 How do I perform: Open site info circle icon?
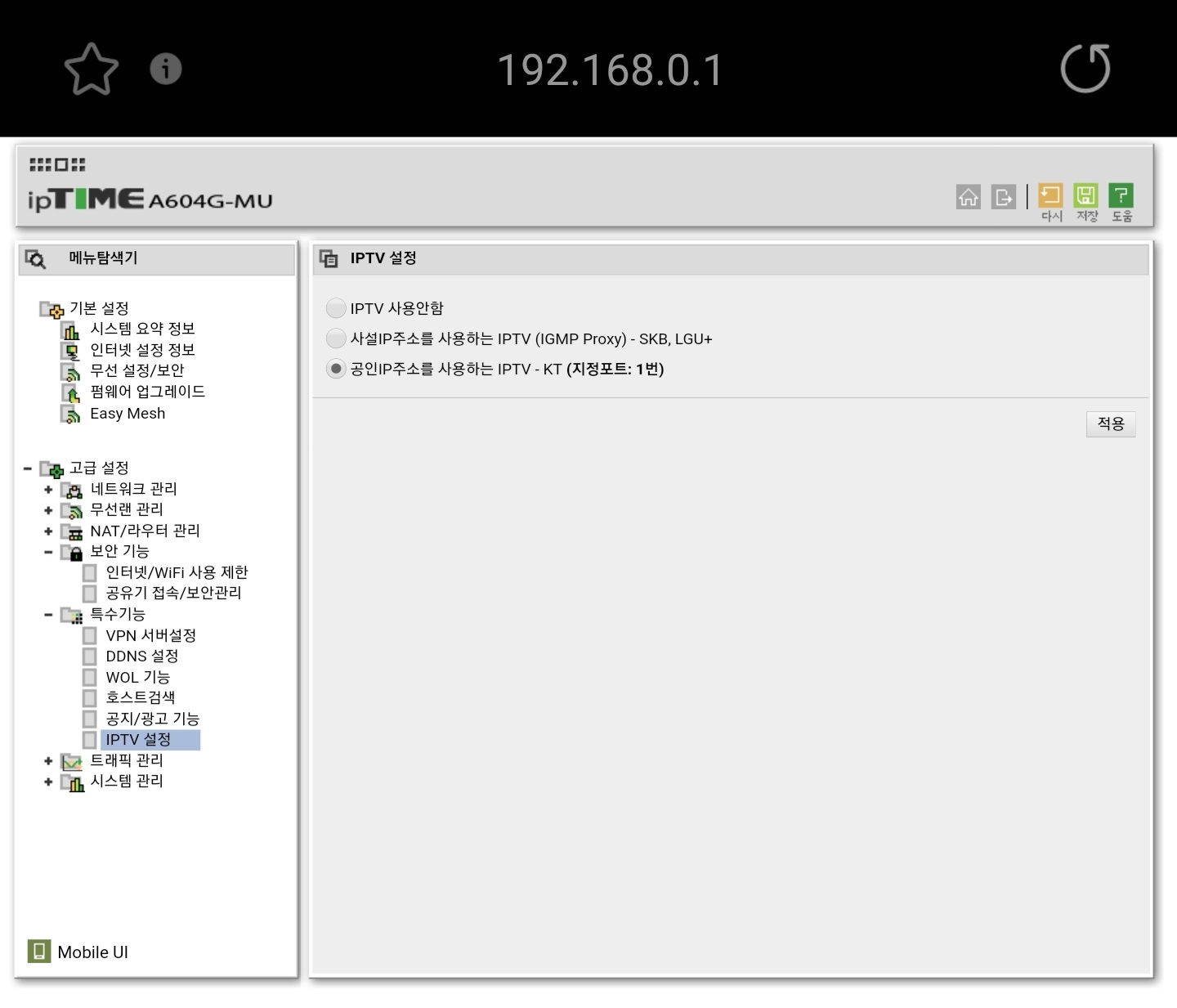(166, 69)
